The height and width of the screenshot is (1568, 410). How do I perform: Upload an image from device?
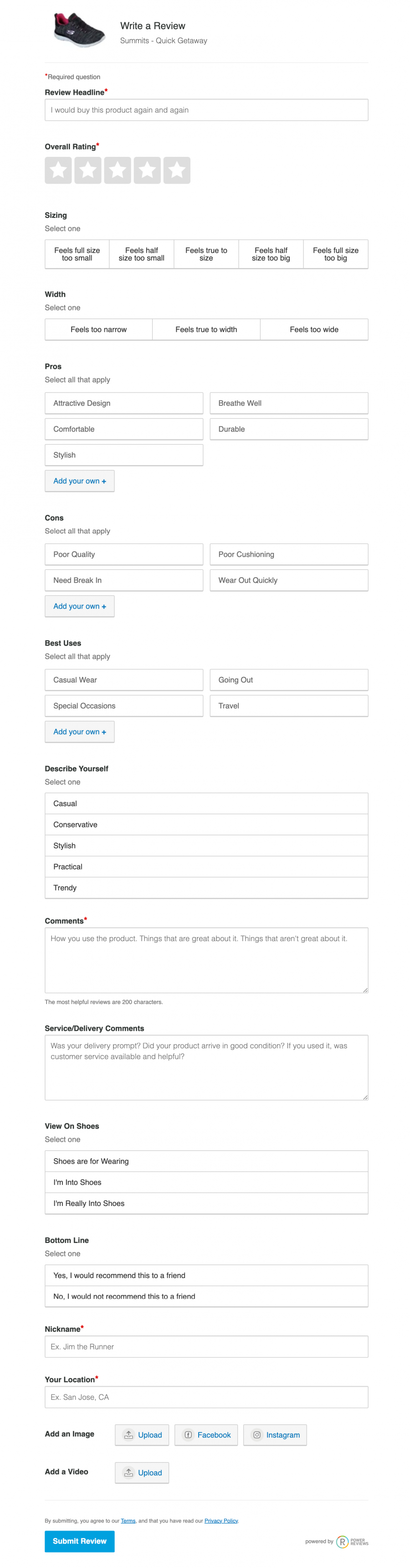coord(142,1435)
